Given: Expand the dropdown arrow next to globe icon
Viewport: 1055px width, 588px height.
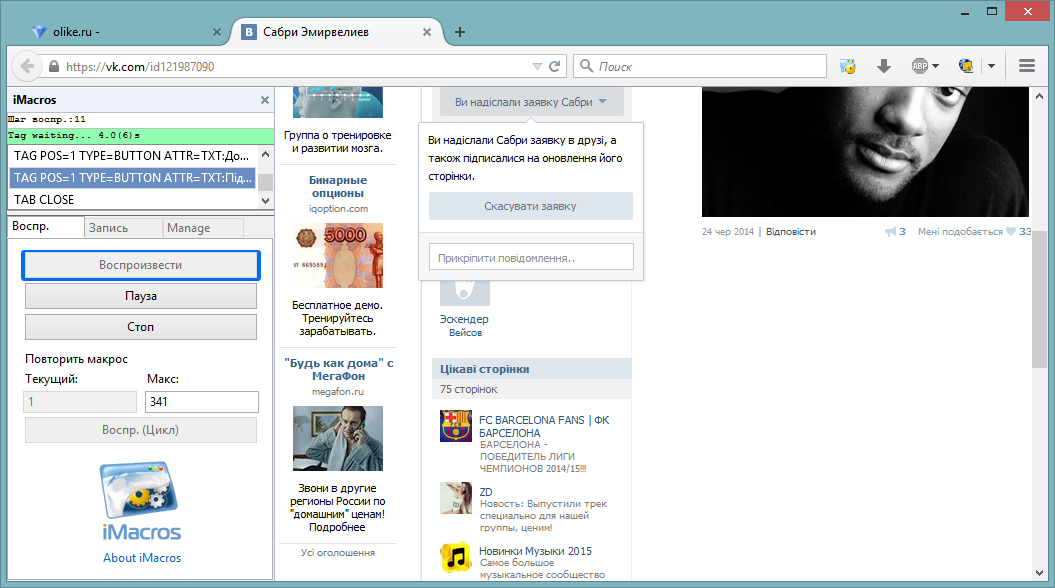Looking at the screenshot, I should [991, 66].
